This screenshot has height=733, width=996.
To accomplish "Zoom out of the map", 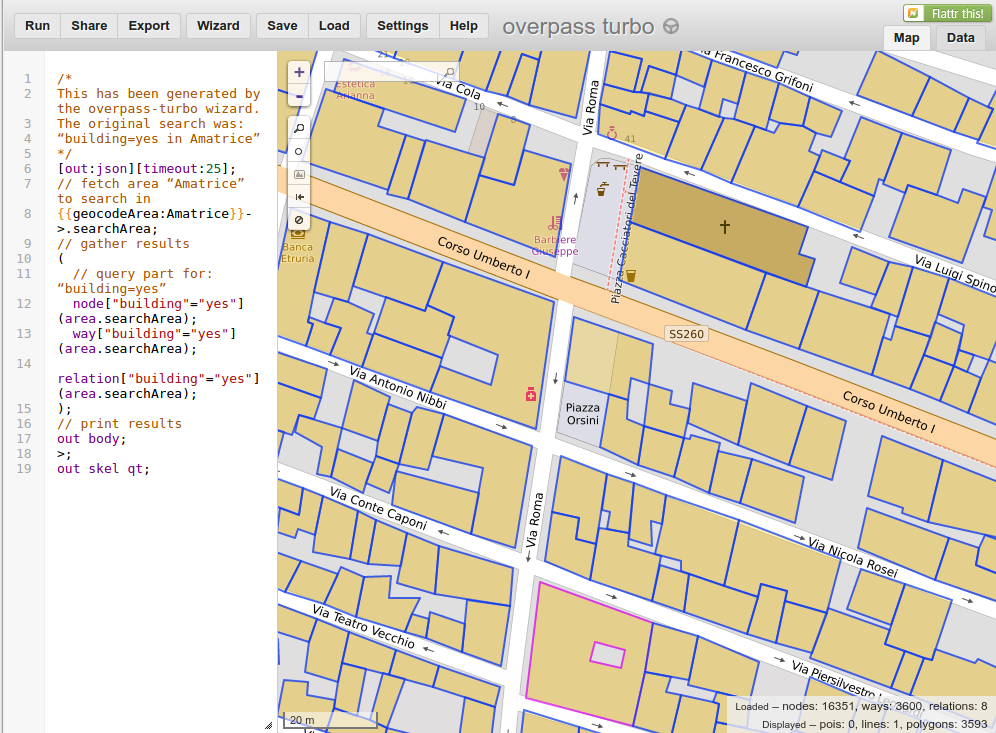I will (299, 97).
